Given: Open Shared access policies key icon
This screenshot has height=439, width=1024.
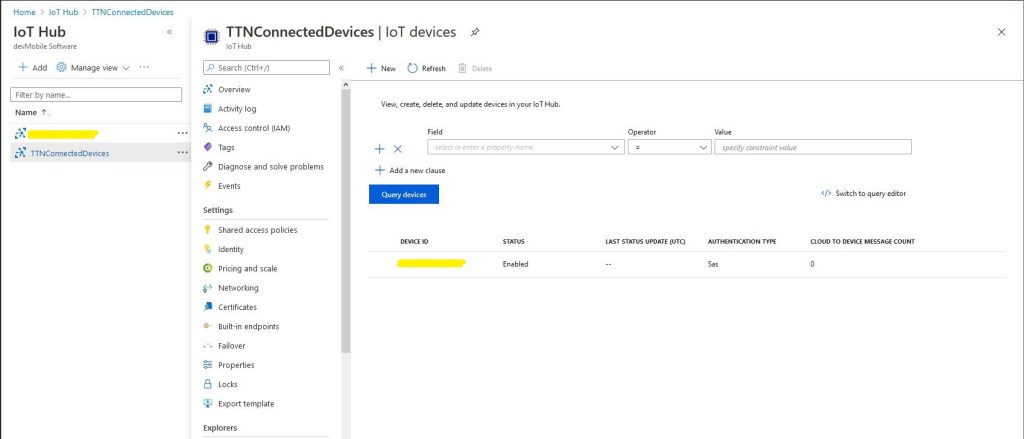Looking at the screenshot, I should (x=208, y=230).
